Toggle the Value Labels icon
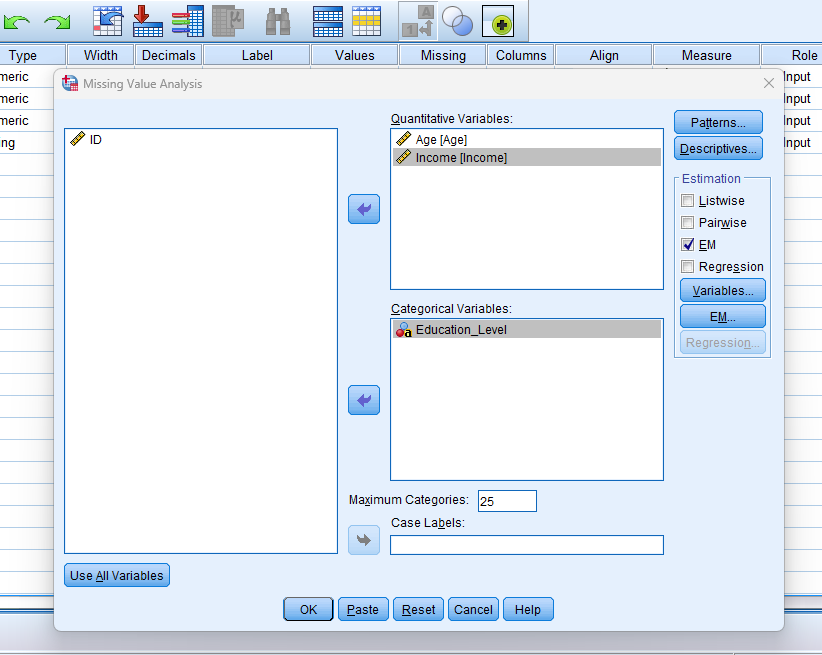This screenshot has width=822, height=655. click(418, 20)
